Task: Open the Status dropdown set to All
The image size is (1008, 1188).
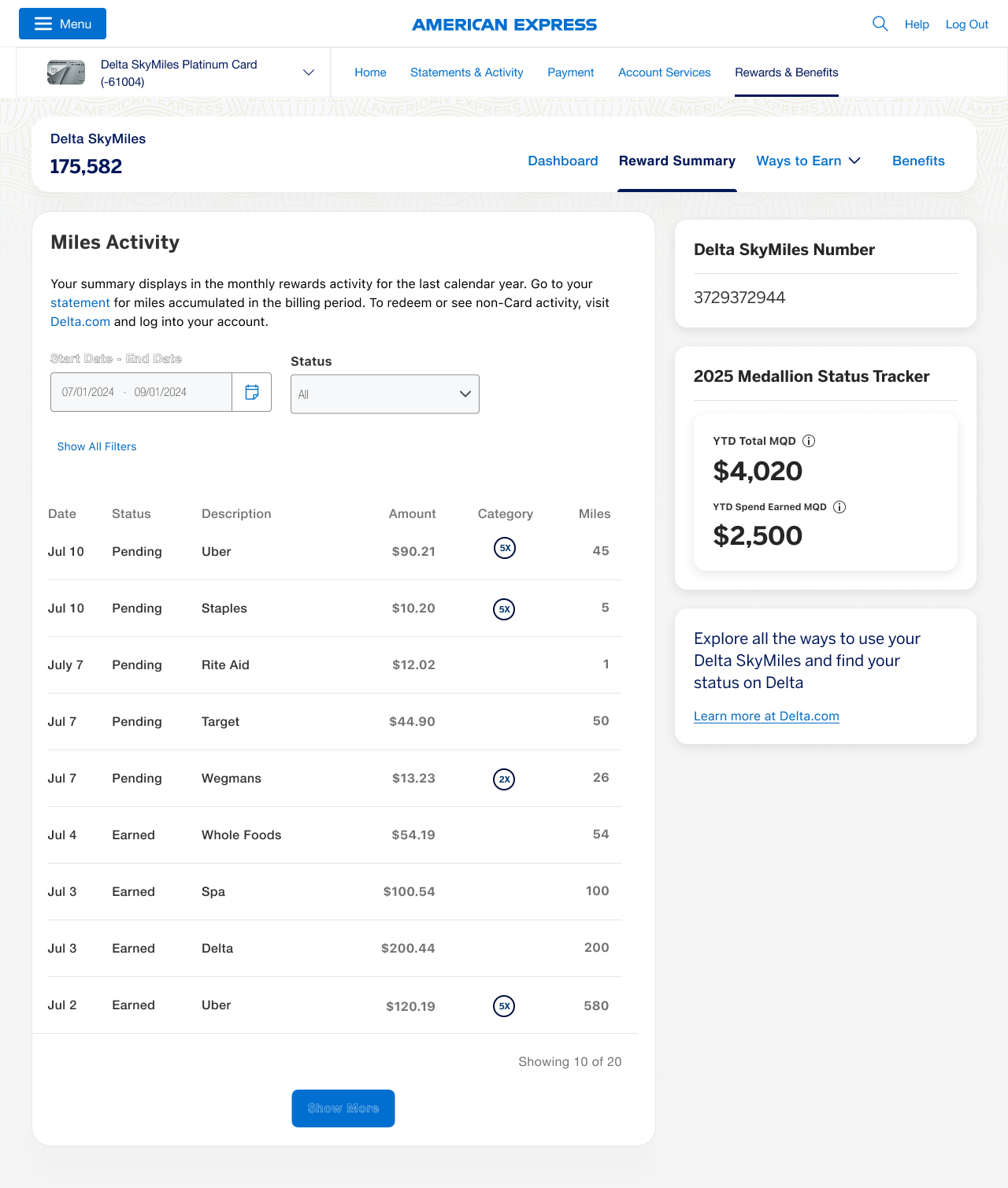Action: (385, 394)
